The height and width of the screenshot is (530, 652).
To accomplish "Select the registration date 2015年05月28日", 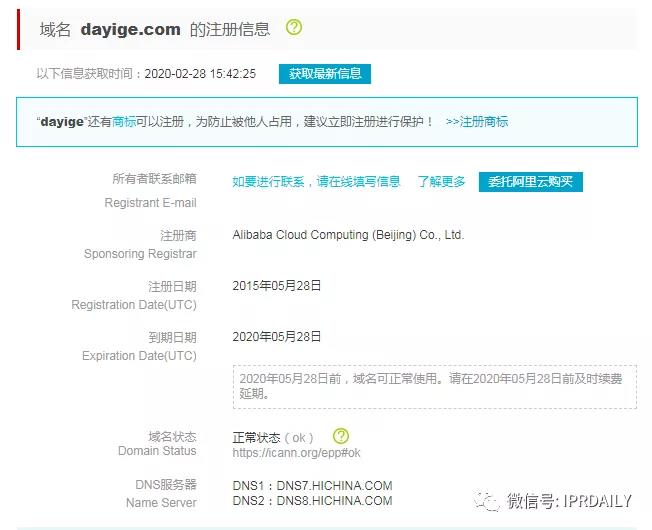I will (x=277, y=286).
